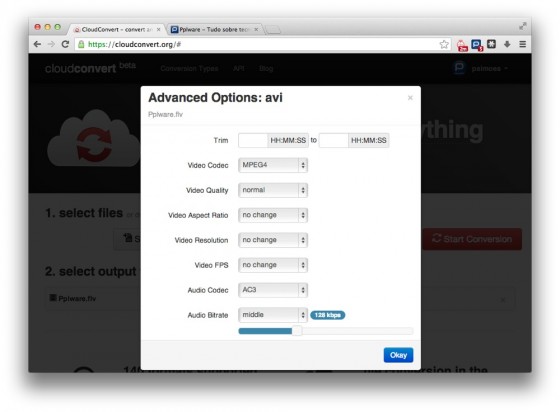Open a new tab button
The width and height of the screenshot is (560, 412).
[273, 30]
